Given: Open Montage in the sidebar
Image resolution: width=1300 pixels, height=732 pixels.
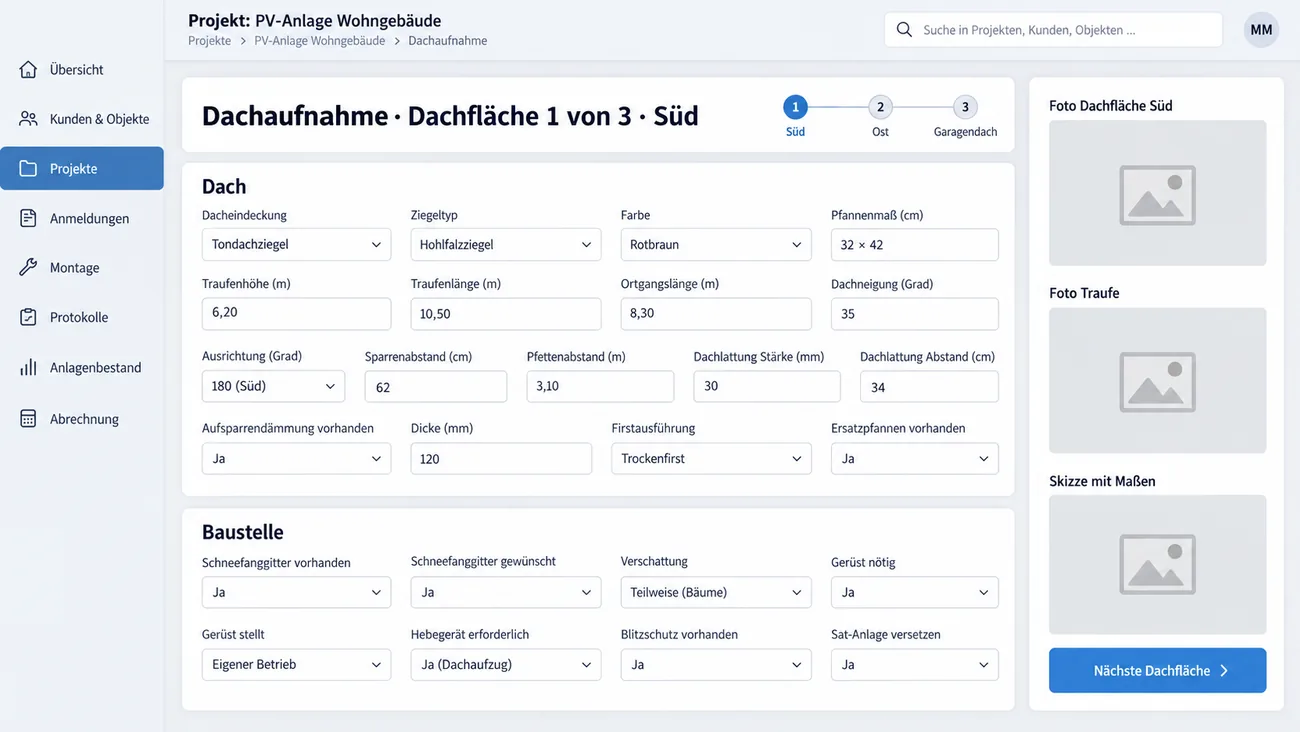Looking at the screenshot, I should click(x=82, y=268).
